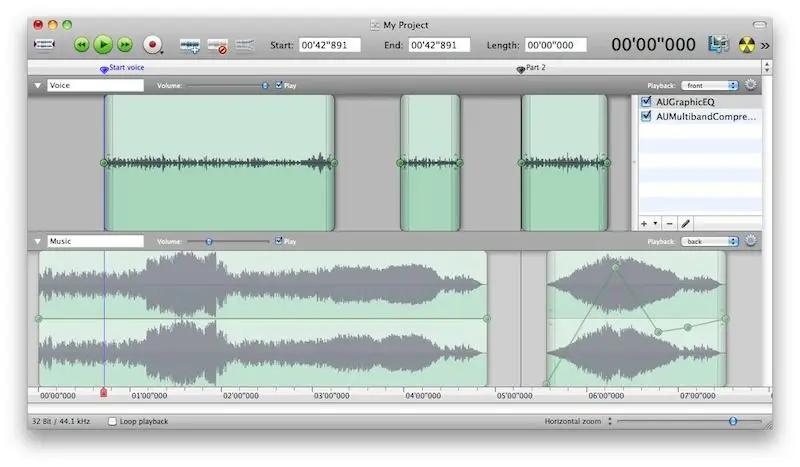
Task: Add an effect with the plus button
Action: (x=644, y=224)
